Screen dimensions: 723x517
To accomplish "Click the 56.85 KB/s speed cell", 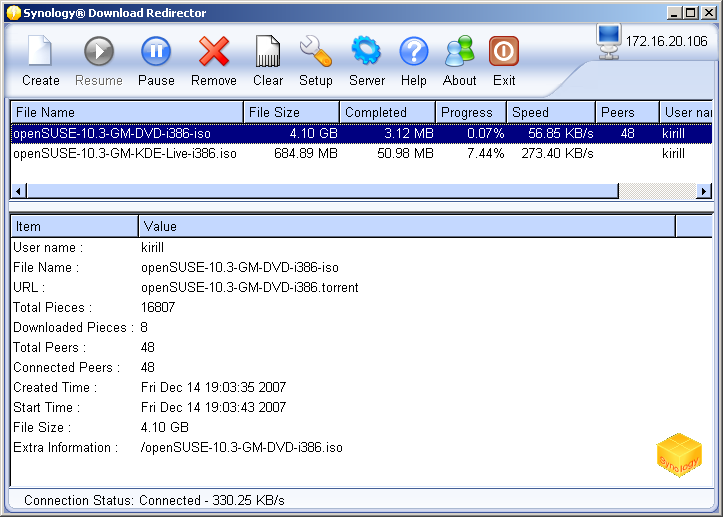I will tap(561, 134).
